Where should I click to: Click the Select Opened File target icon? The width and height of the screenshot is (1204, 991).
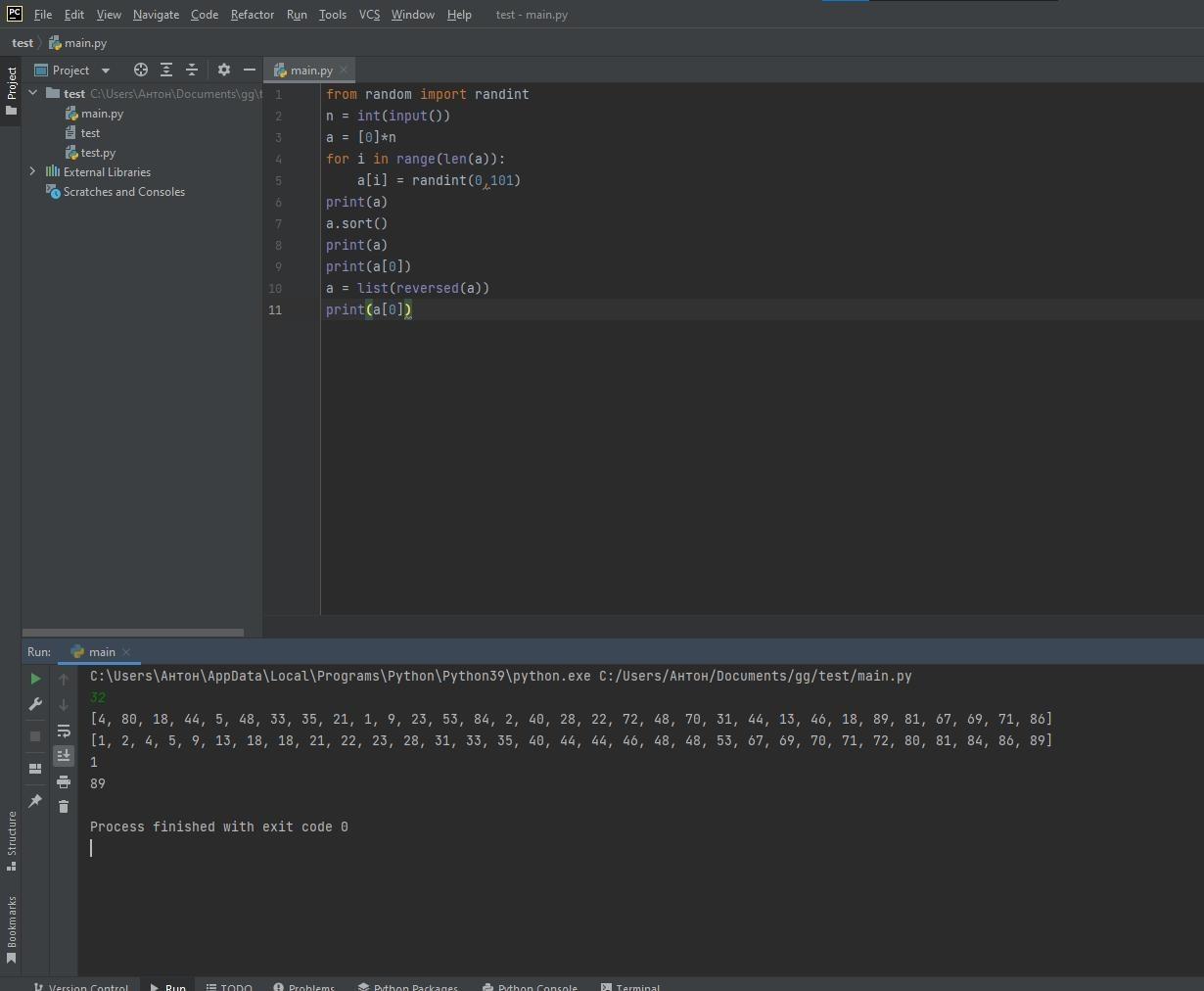tap(141, 70)
